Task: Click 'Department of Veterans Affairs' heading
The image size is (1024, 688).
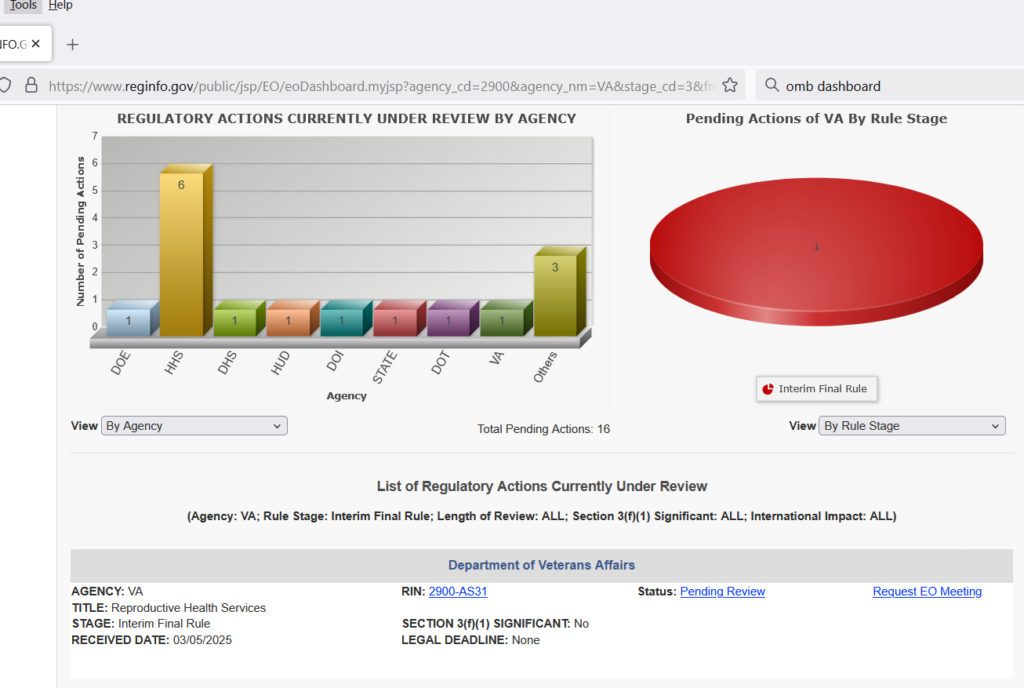Action: [541, 565]
